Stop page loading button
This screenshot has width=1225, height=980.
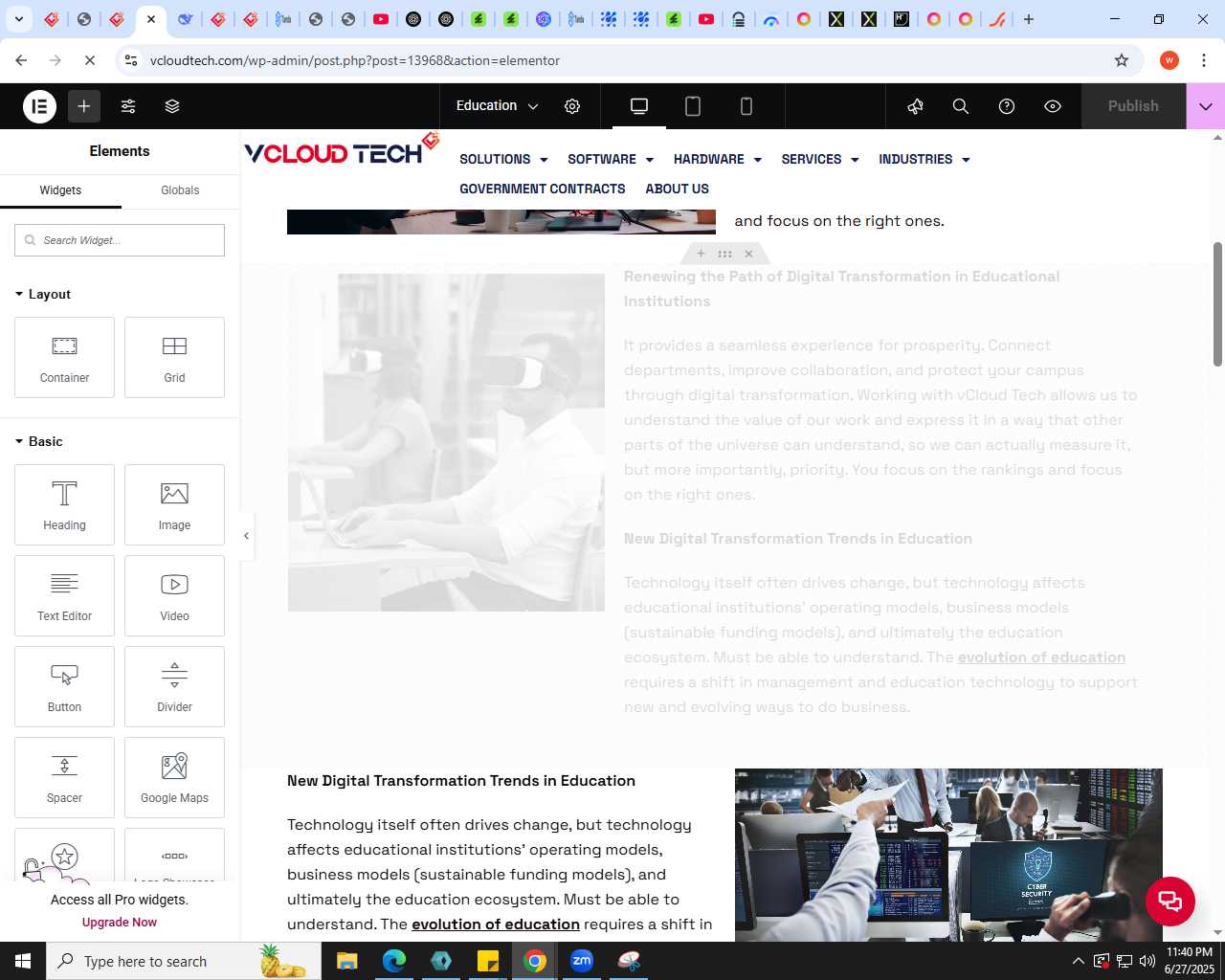click(90, 60)
